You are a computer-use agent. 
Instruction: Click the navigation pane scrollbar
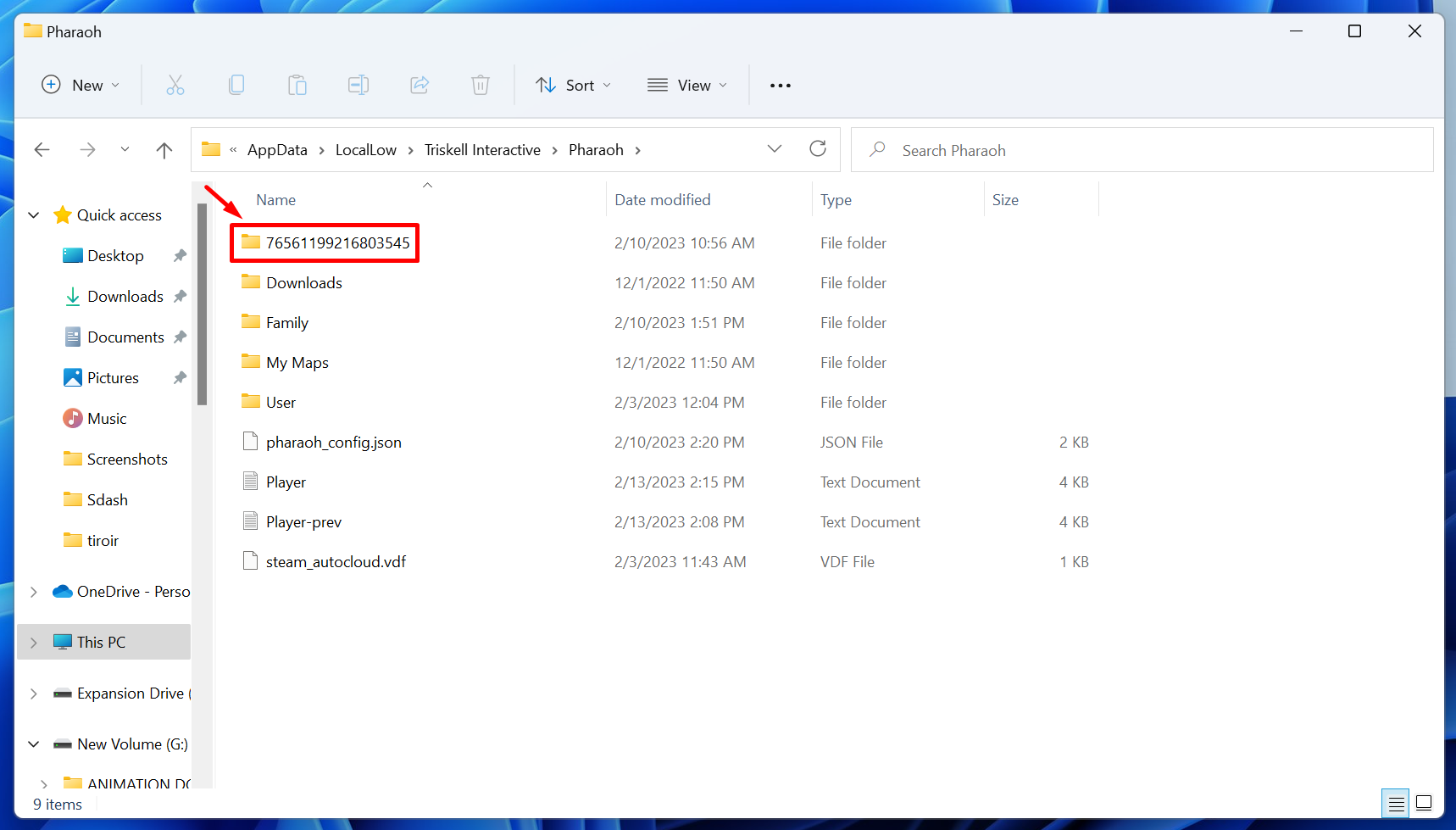pyautogui.click(x=203, y=305)
